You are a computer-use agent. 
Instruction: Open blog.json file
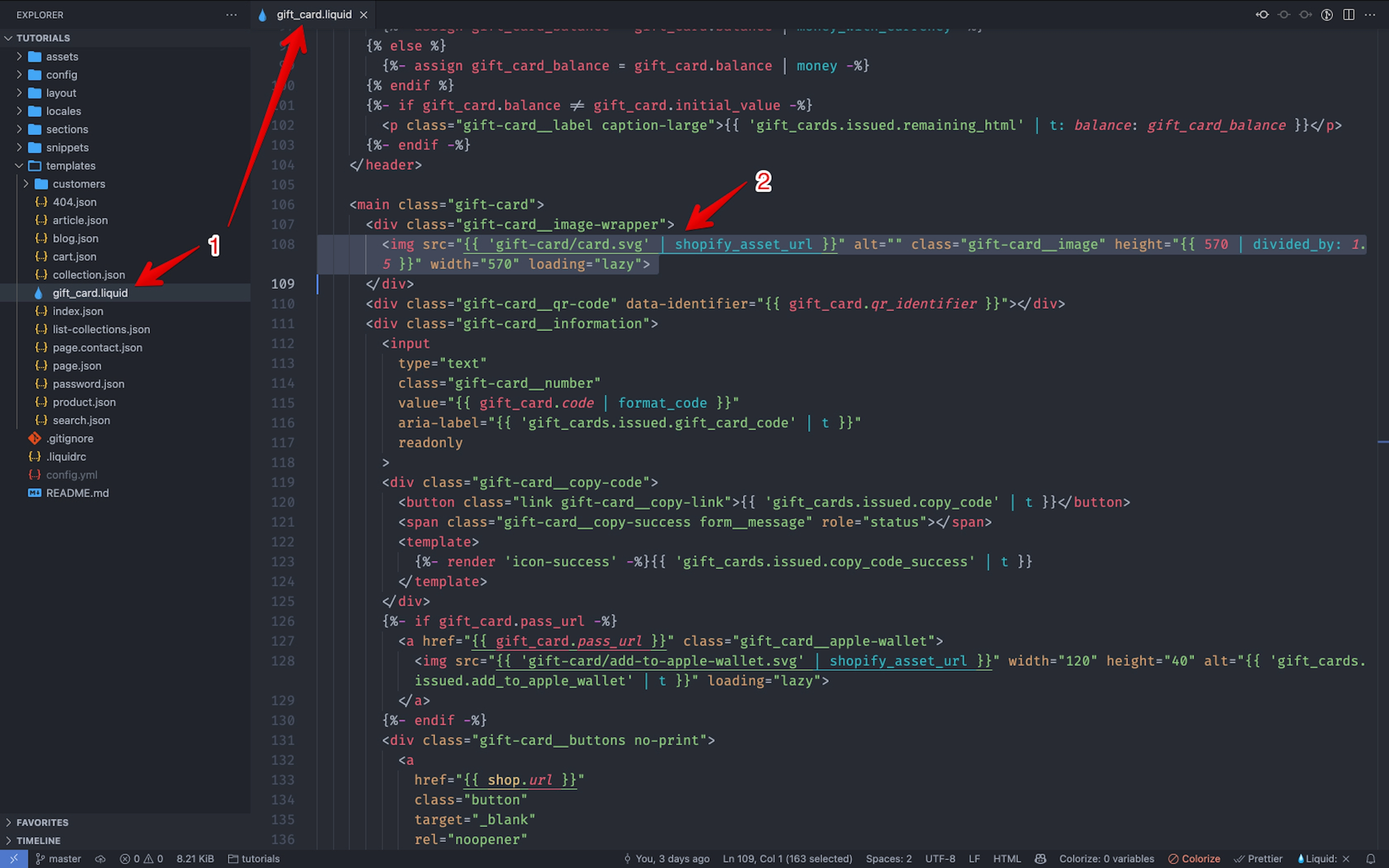pos(125,238)
